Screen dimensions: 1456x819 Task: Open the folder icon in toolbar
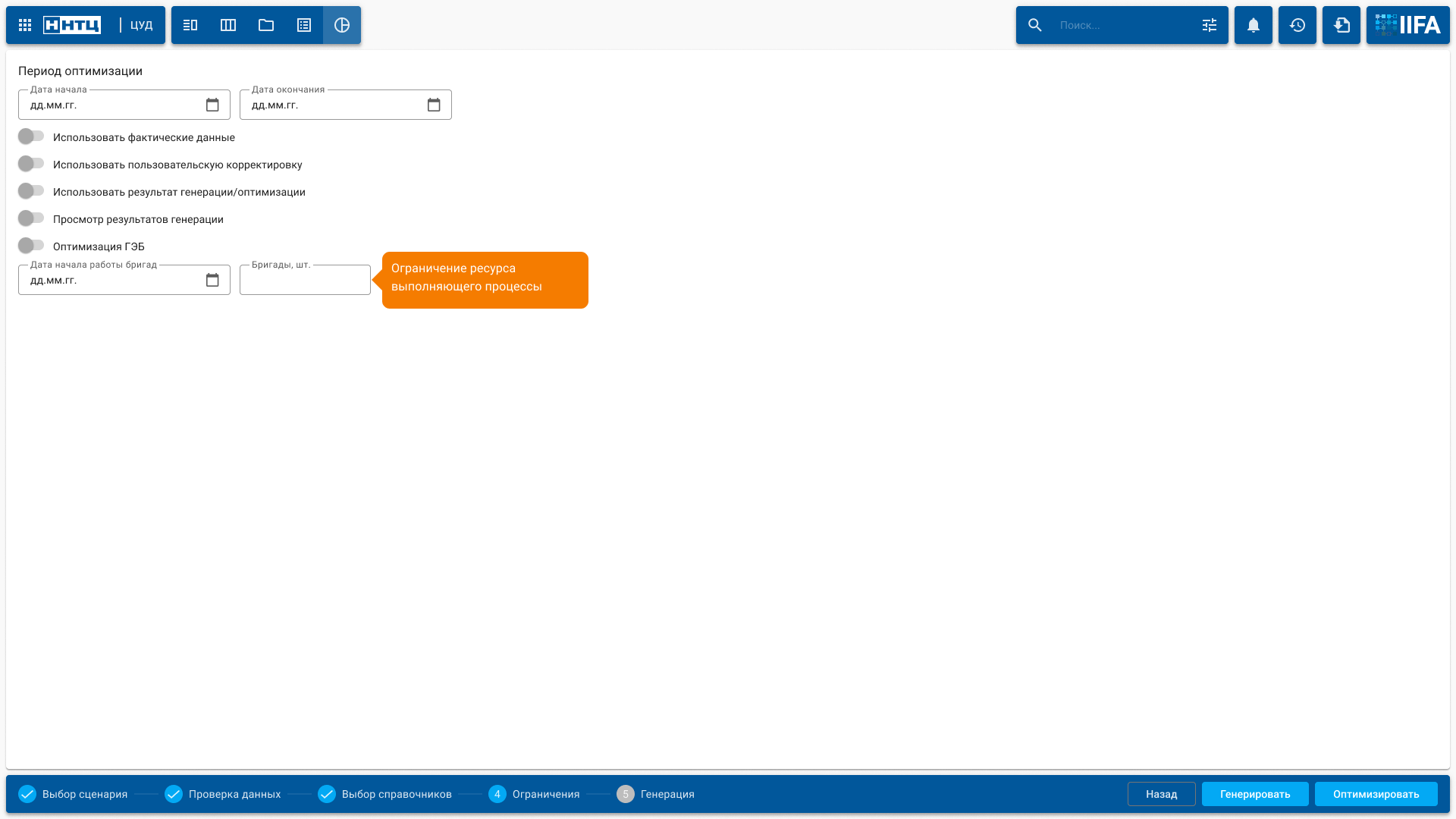coord(266,25)
